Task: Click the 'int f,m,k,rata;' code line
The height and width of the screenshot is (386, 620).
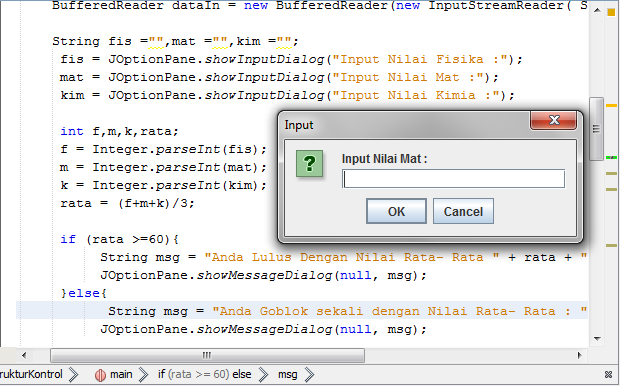Action: coord(119,131)
